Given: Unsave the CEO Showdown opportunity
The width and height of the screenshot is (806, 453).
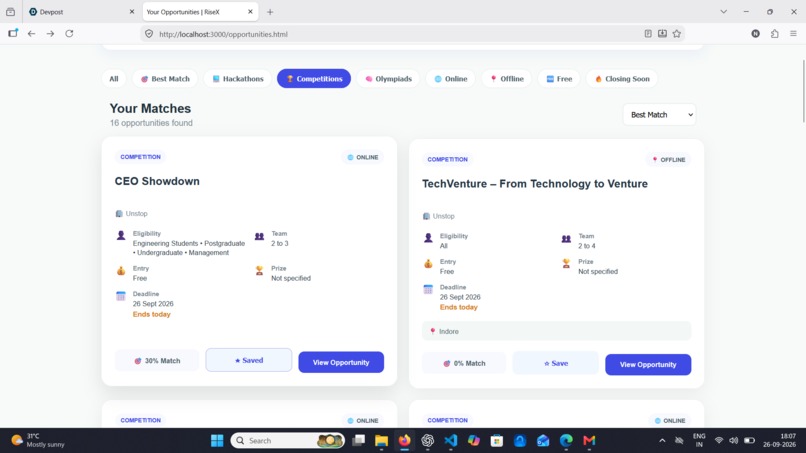Looking at the screenshot, I should (249, 360).
